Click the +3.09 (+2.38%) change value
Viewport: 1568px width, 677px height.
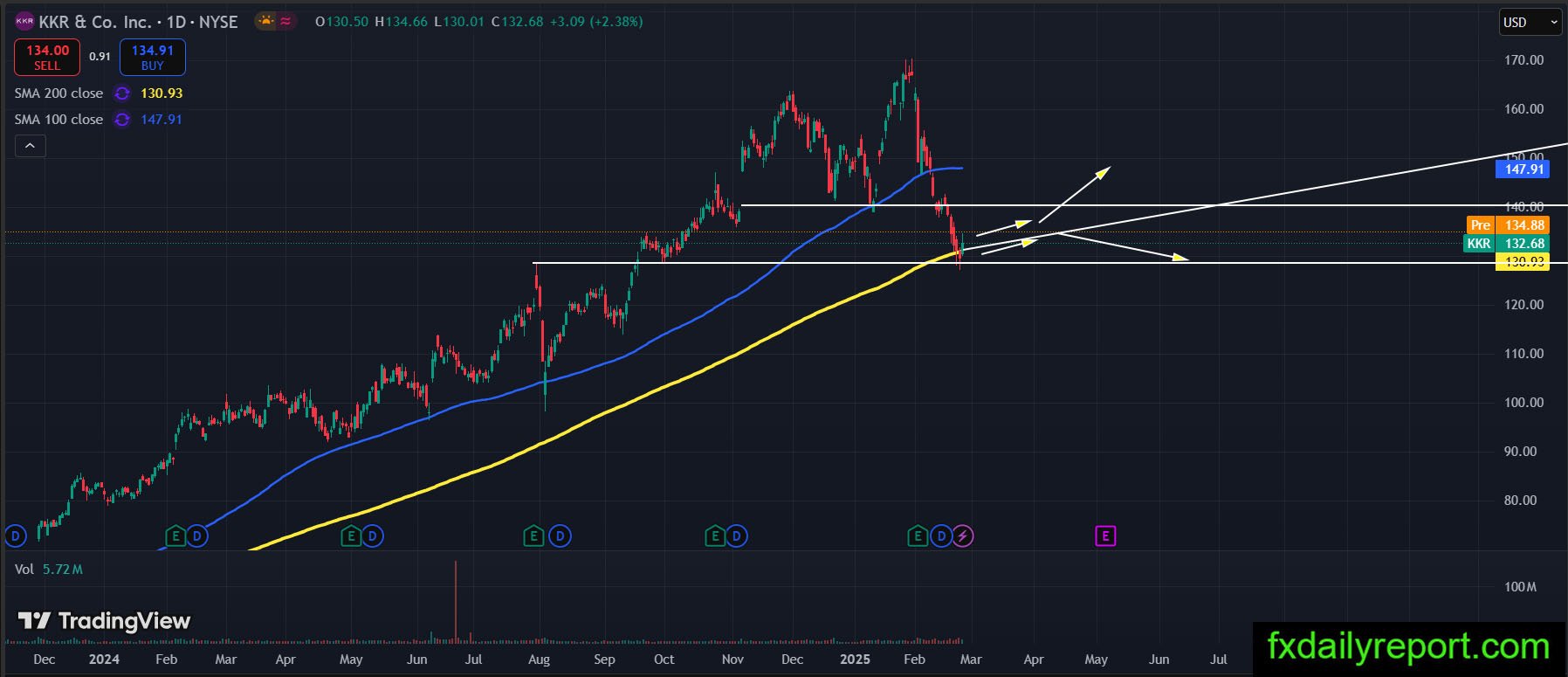pos(596,22)
